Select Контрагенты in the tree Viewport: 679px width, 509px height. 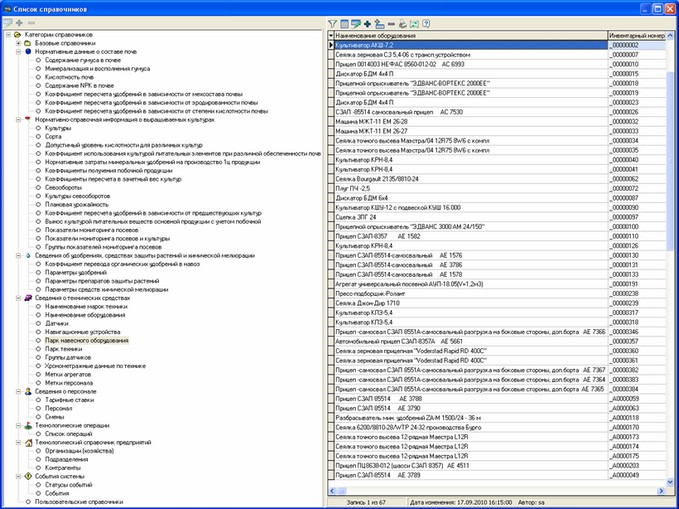click(x=67, y=467)
